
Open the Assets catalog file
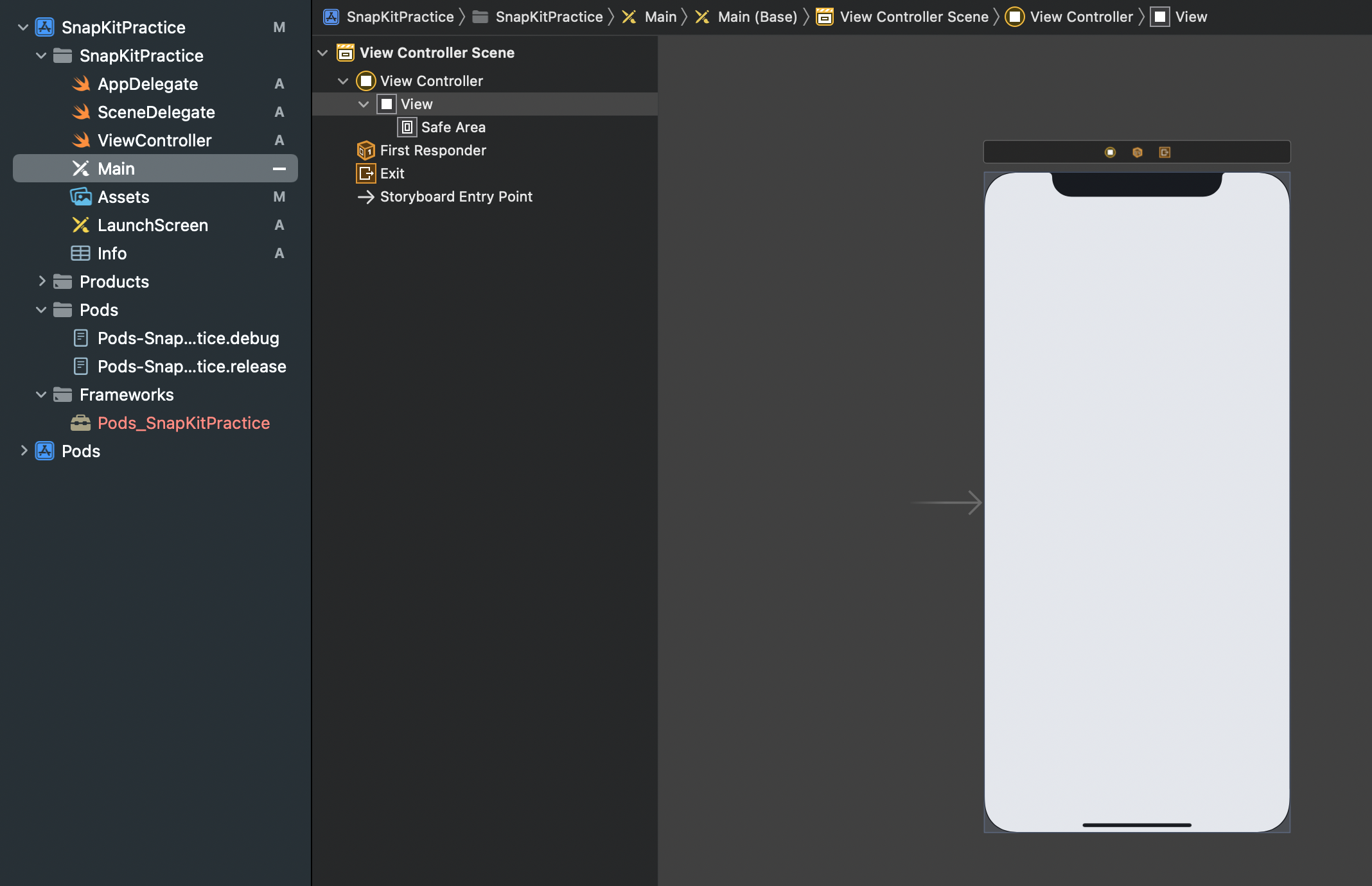[123, 197]
